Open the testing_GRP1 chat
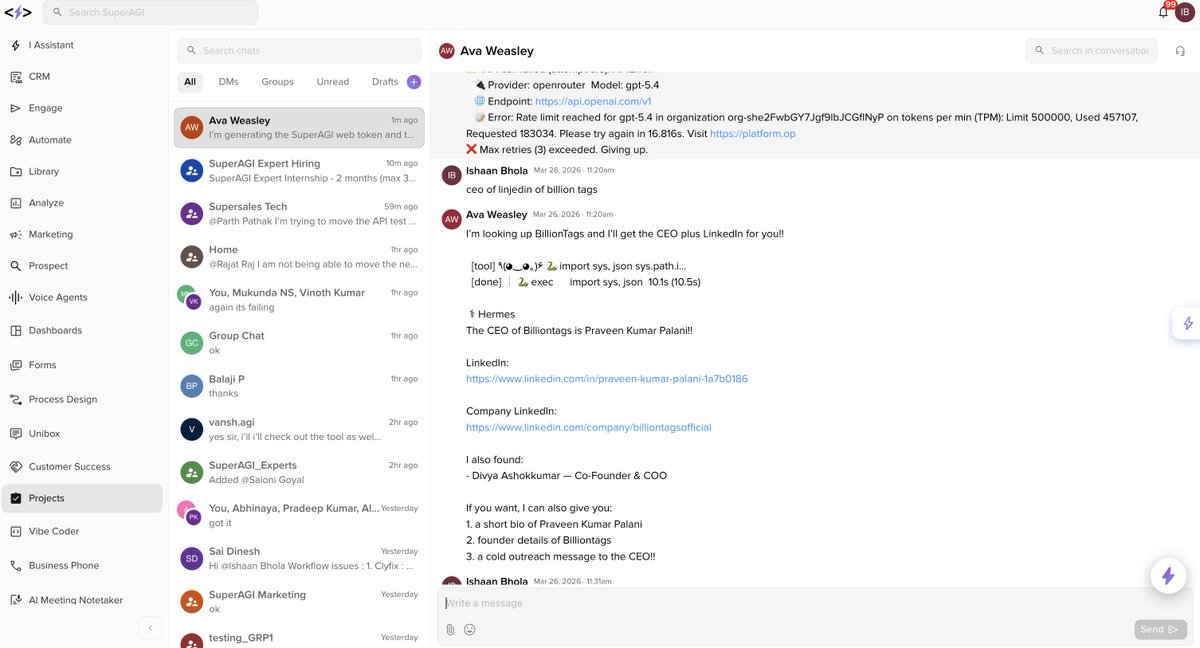This screenshot has width=1200, height=648. [299, 638]
